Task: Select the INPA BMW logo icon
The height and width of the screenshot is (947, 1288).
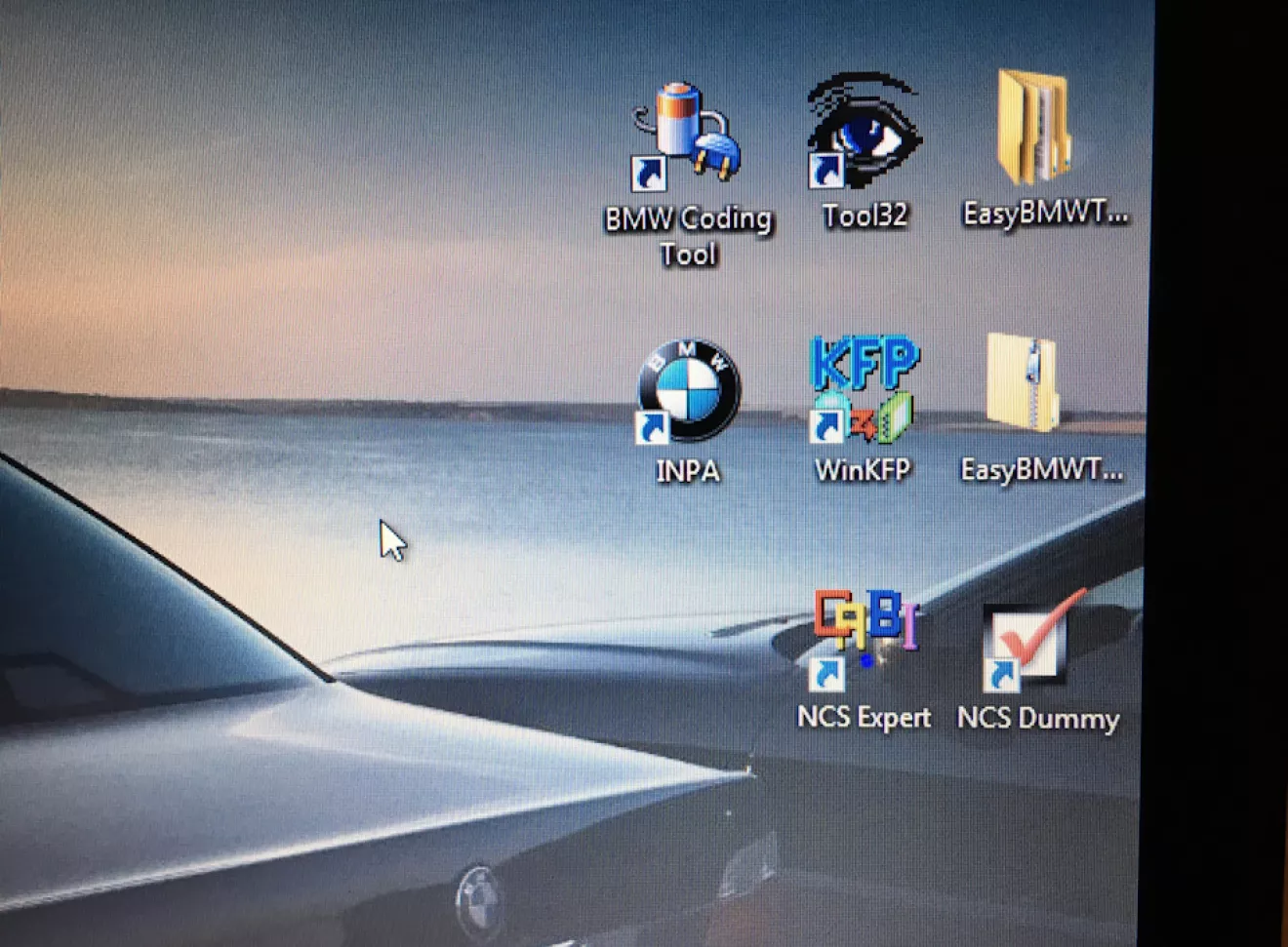Action: pyautogui.click(x=688, y=391)
